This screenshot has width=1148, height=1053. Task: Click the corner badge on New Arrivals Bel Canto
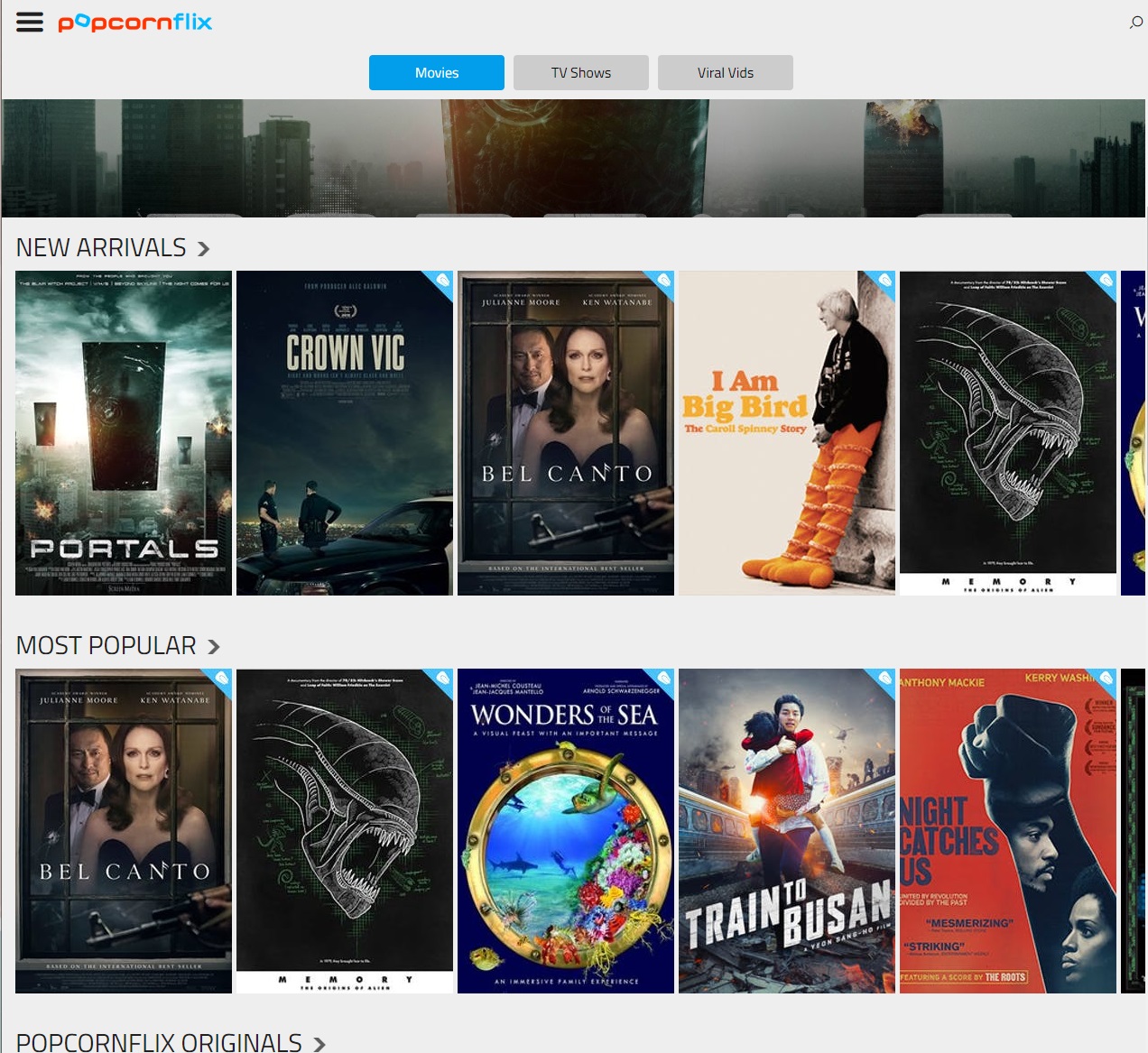coord(663,281)
